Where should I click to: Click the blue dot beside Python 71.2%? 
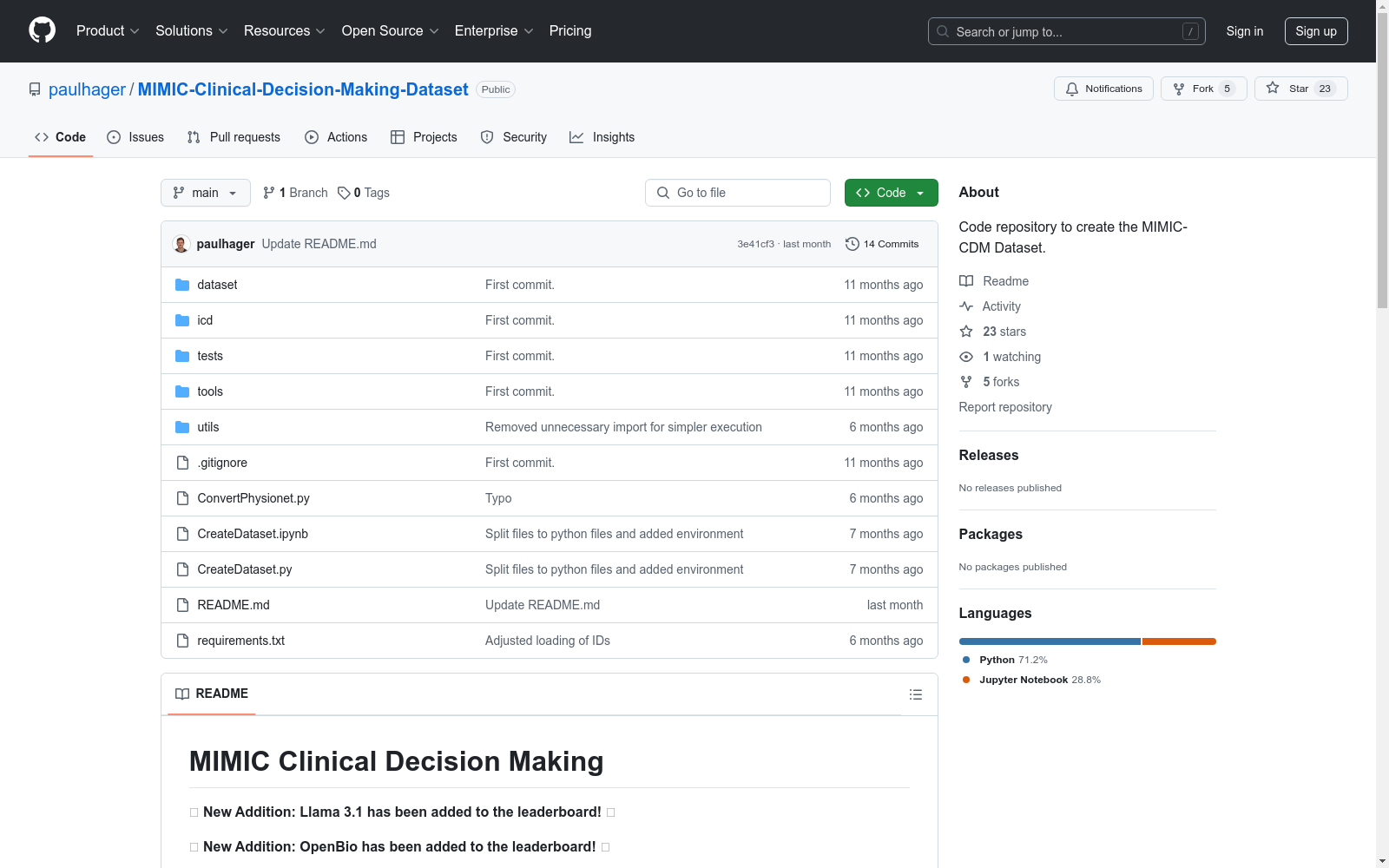click(966, 660)
